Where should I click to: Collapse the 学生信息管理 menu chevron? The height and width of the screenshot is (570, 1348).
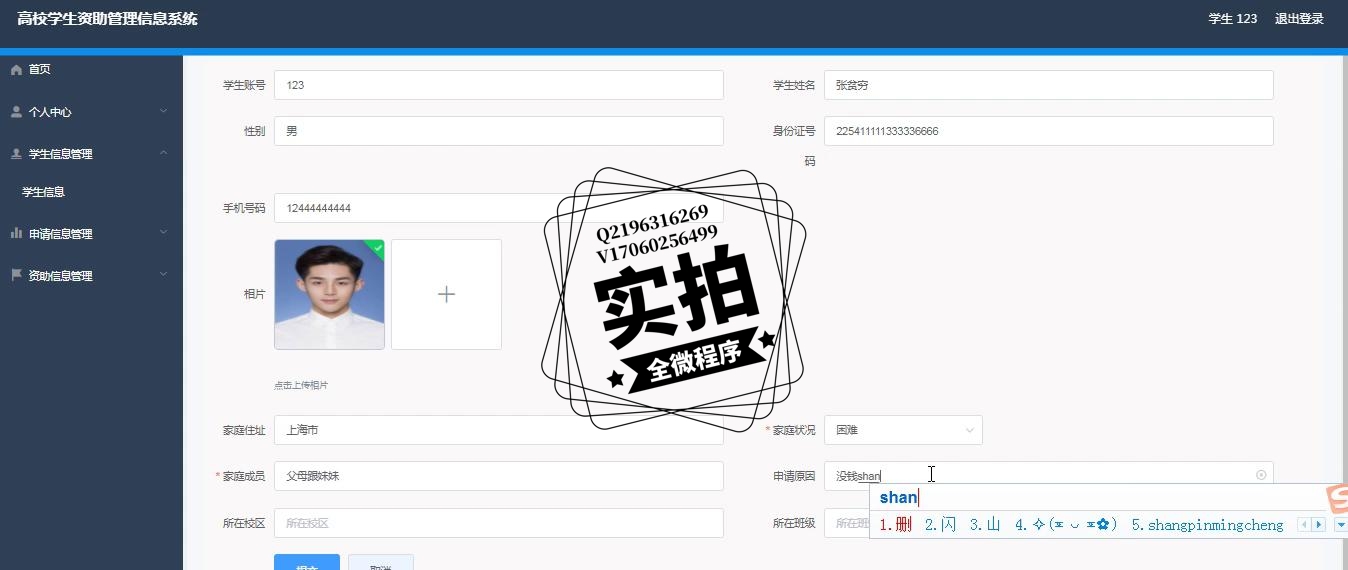tap(163, 153)
